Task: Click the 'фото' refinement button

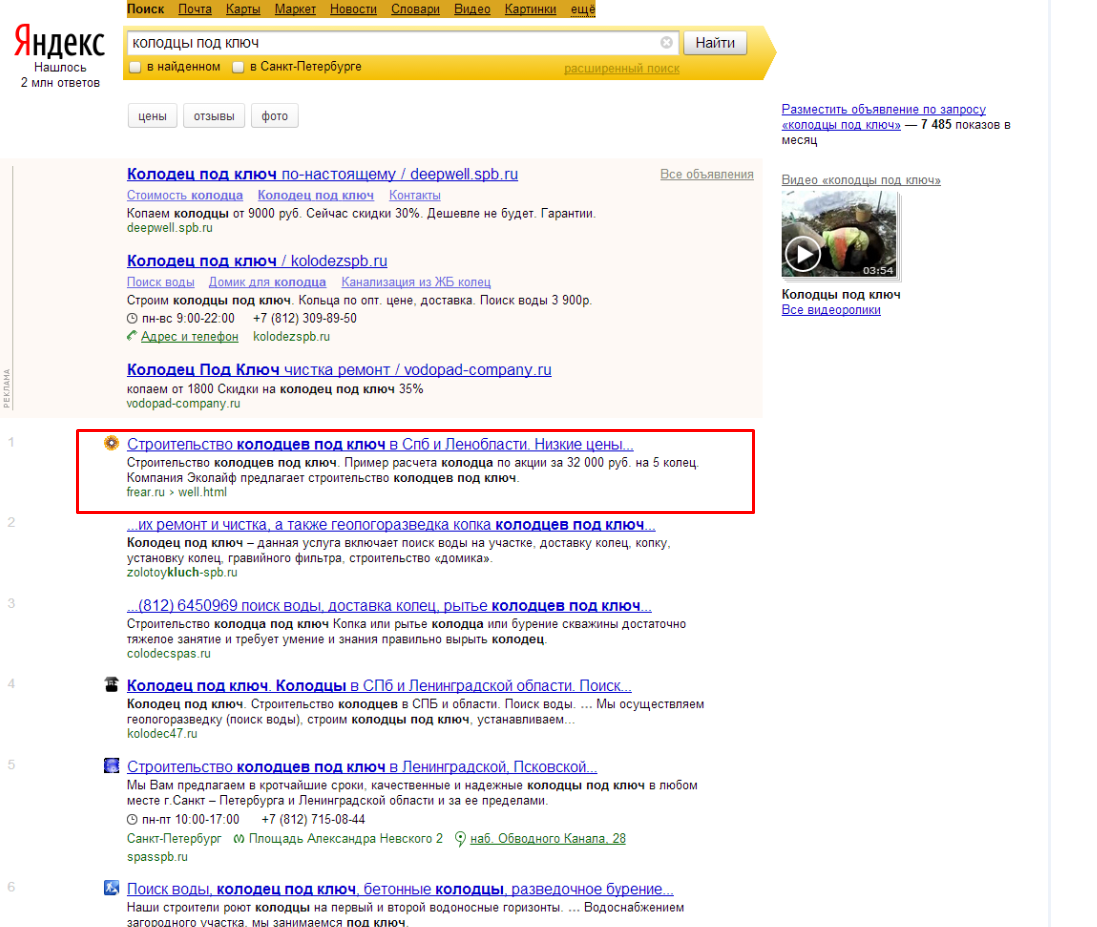Action: pyautogui.click(x=274, y=116)
